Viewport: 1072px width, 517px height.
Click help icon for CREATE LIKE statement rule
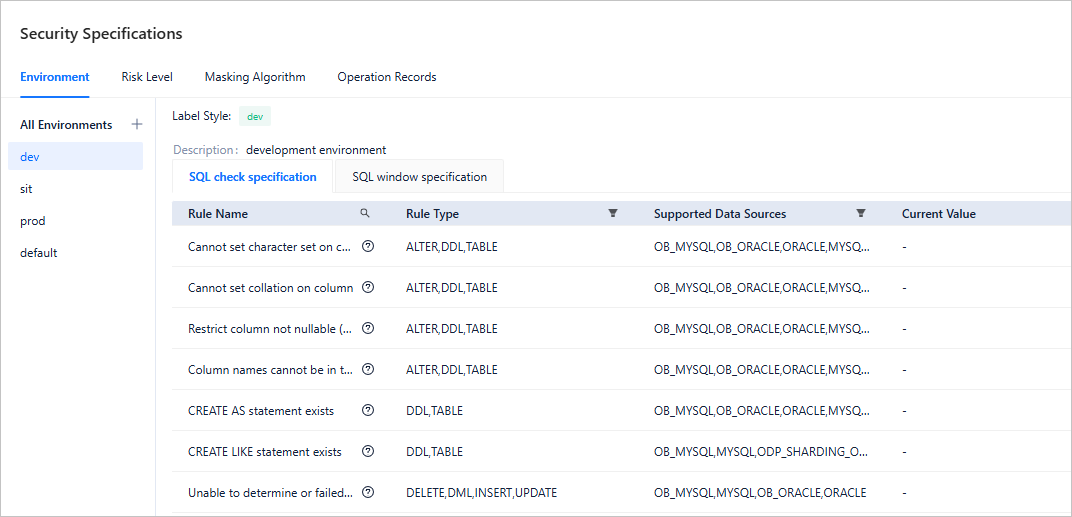click(368, 451)
